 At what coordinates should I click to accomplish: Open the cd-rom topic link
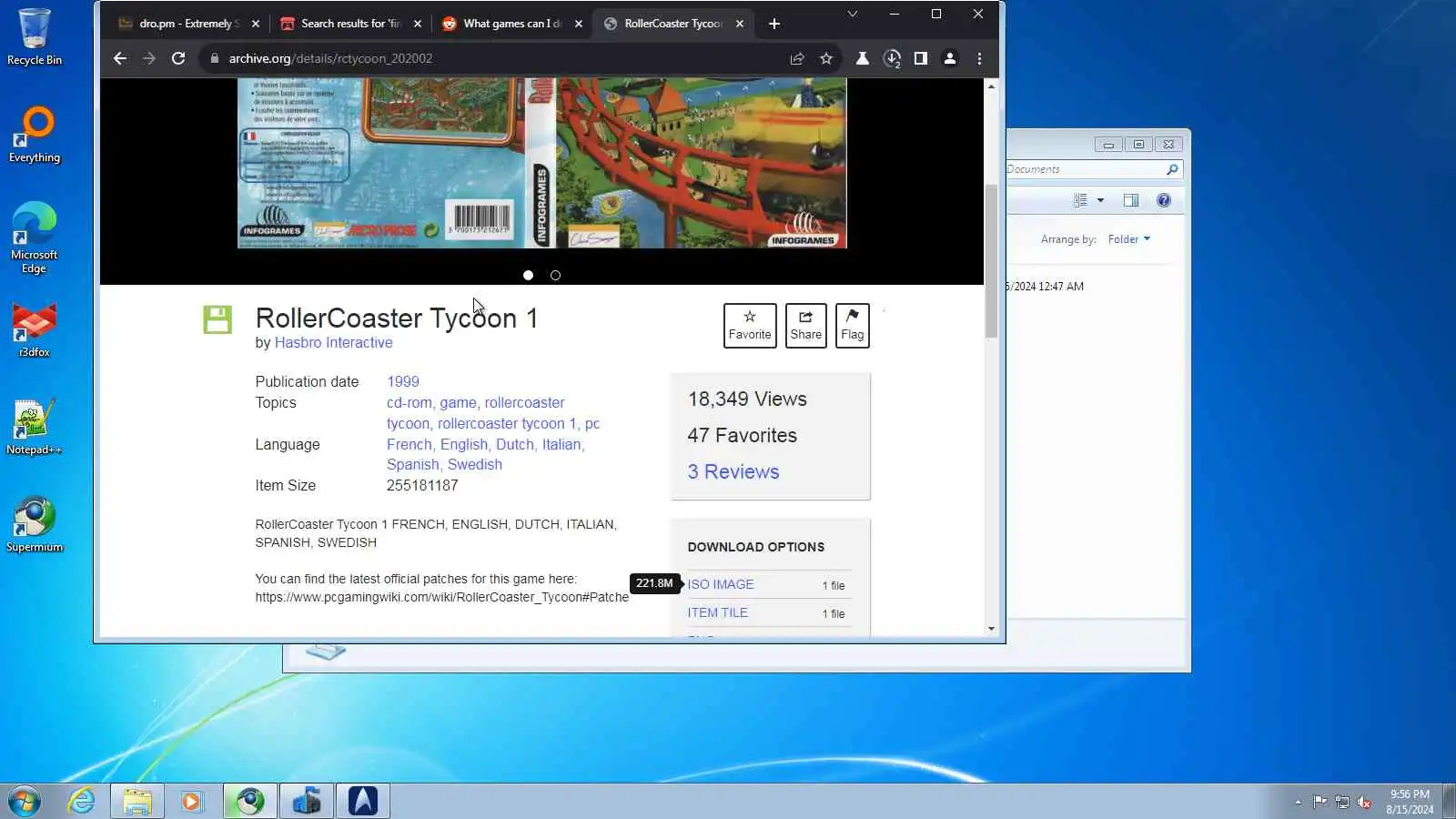pyautogui.click(x=409, y=403)
